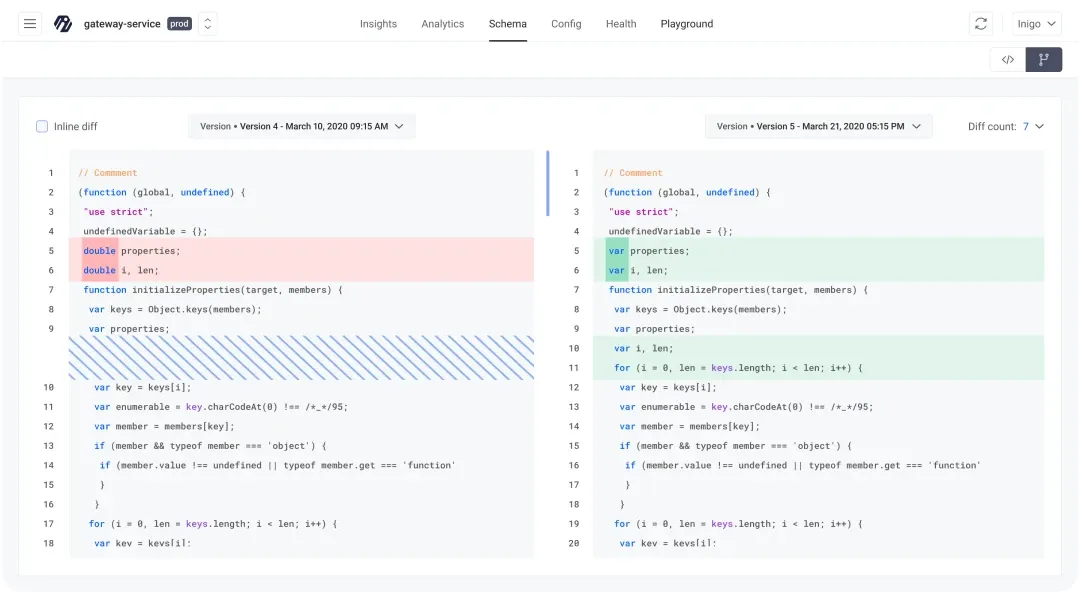1080x594 pixels.
Task: Open the Version 5 dropdown
Action: click(818, 126)
